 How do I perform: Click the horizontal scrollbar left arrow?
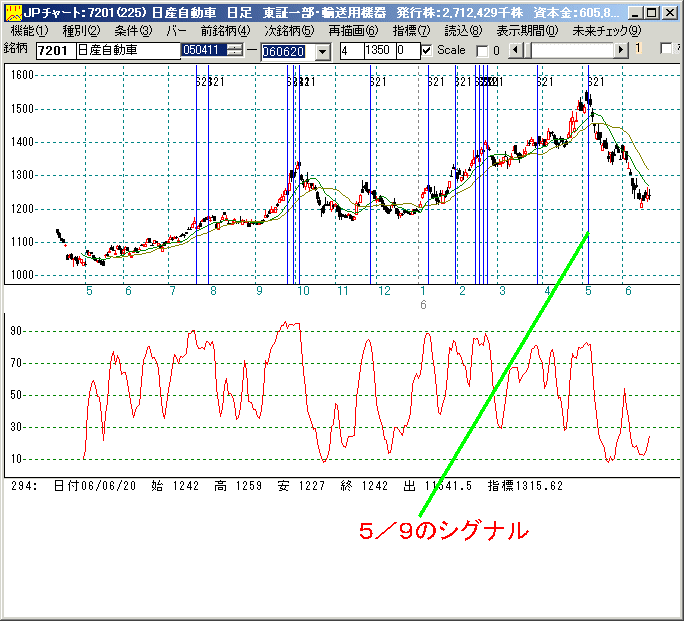516,50
